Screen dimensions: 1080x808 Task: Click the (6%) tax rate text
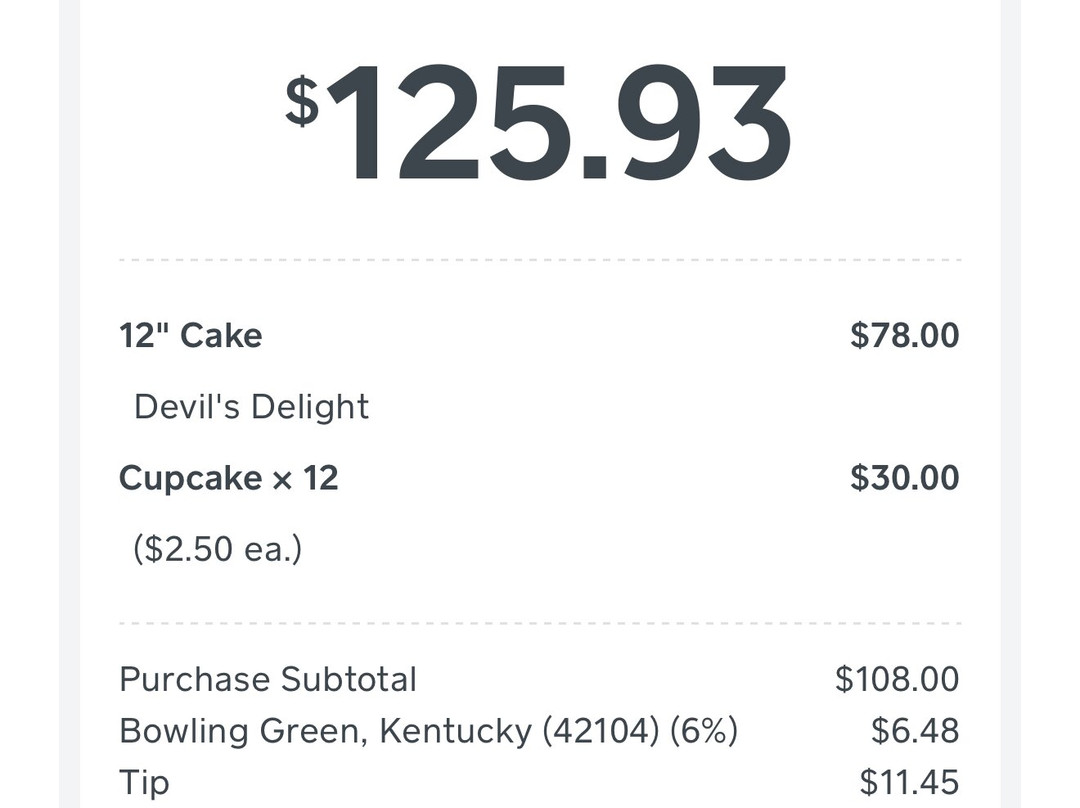(x=704, y=732)
